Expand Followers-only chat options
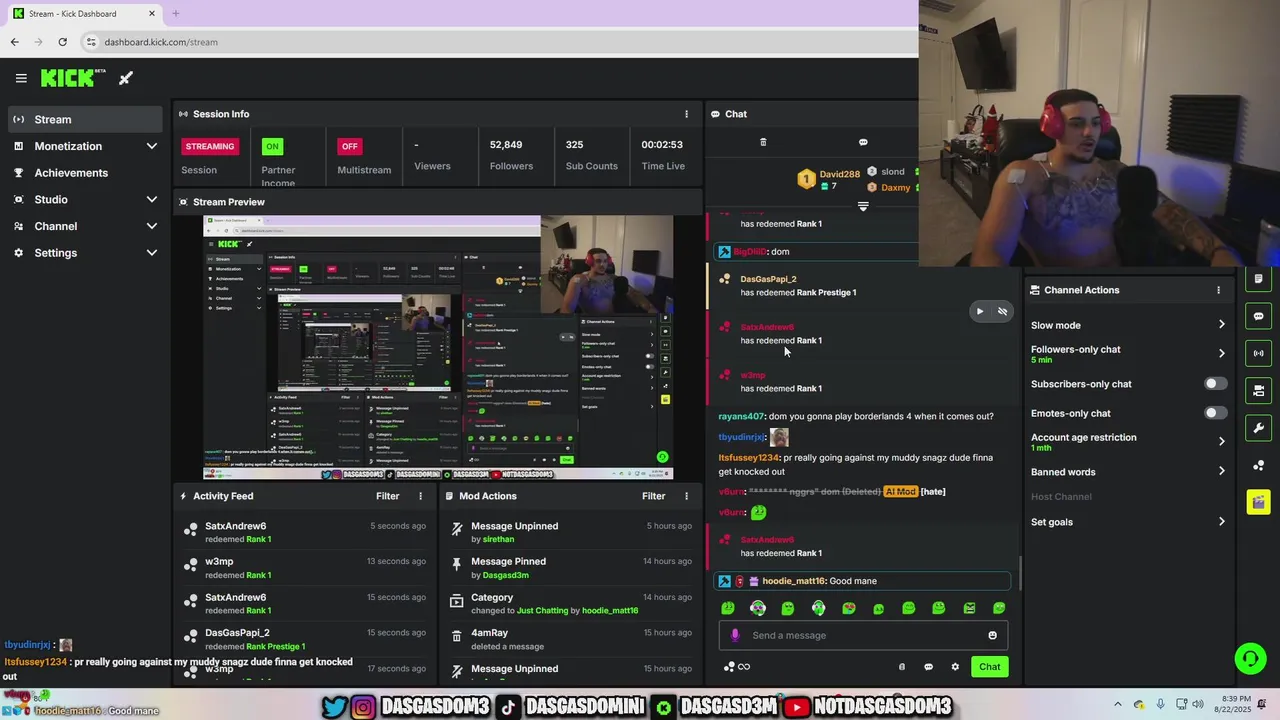Viewport: 1280px width, 720px height. [1127, 353]
